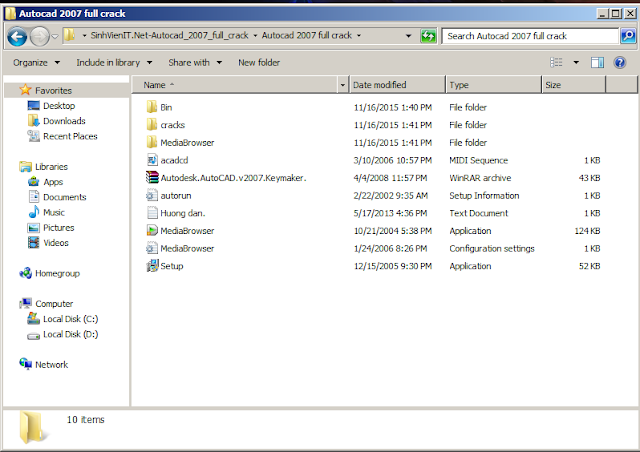This screenshot has width=640, height=452.
Task: Select Computer in navigation pane
Action: 54,304
